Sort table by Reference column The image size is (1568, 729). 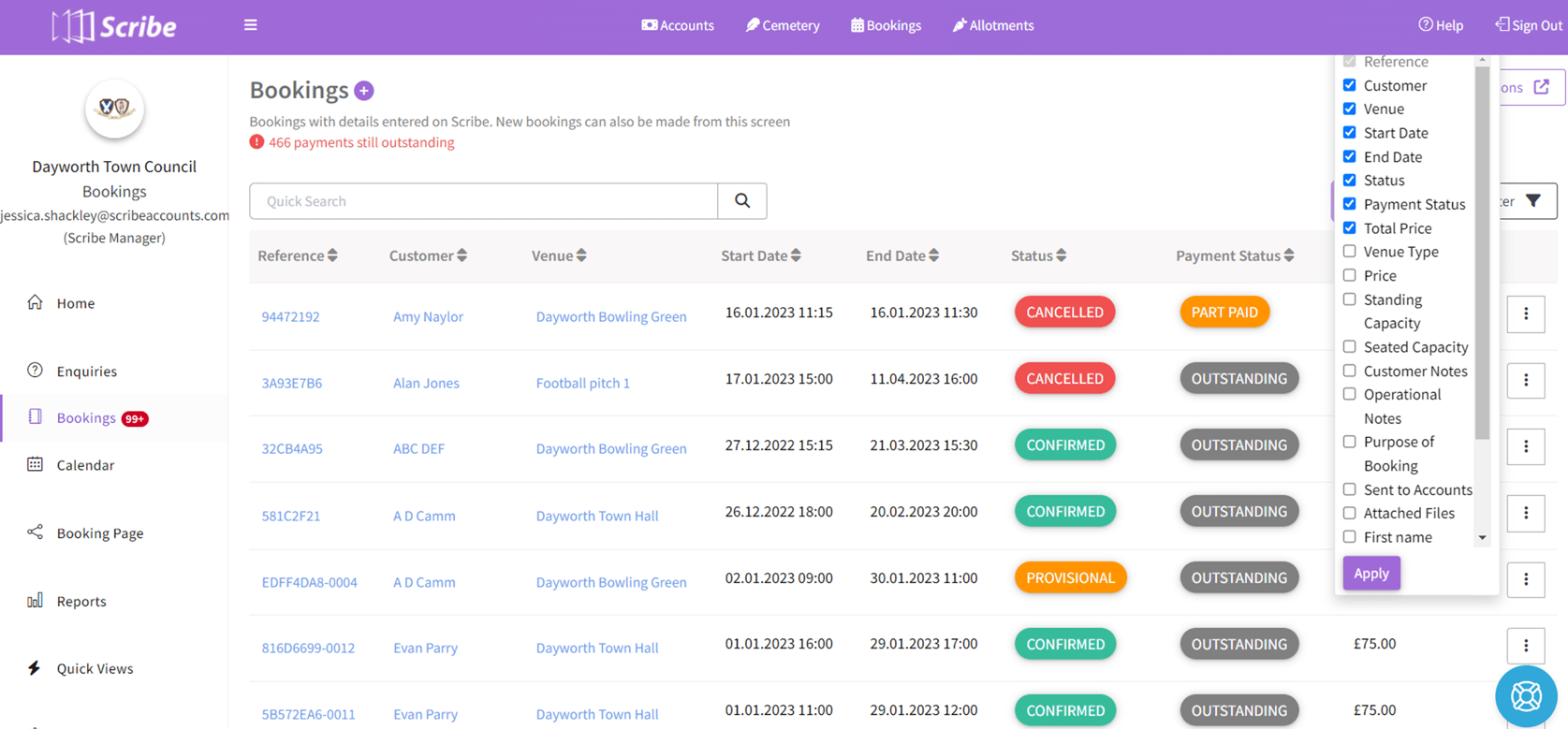click(298, 255)
